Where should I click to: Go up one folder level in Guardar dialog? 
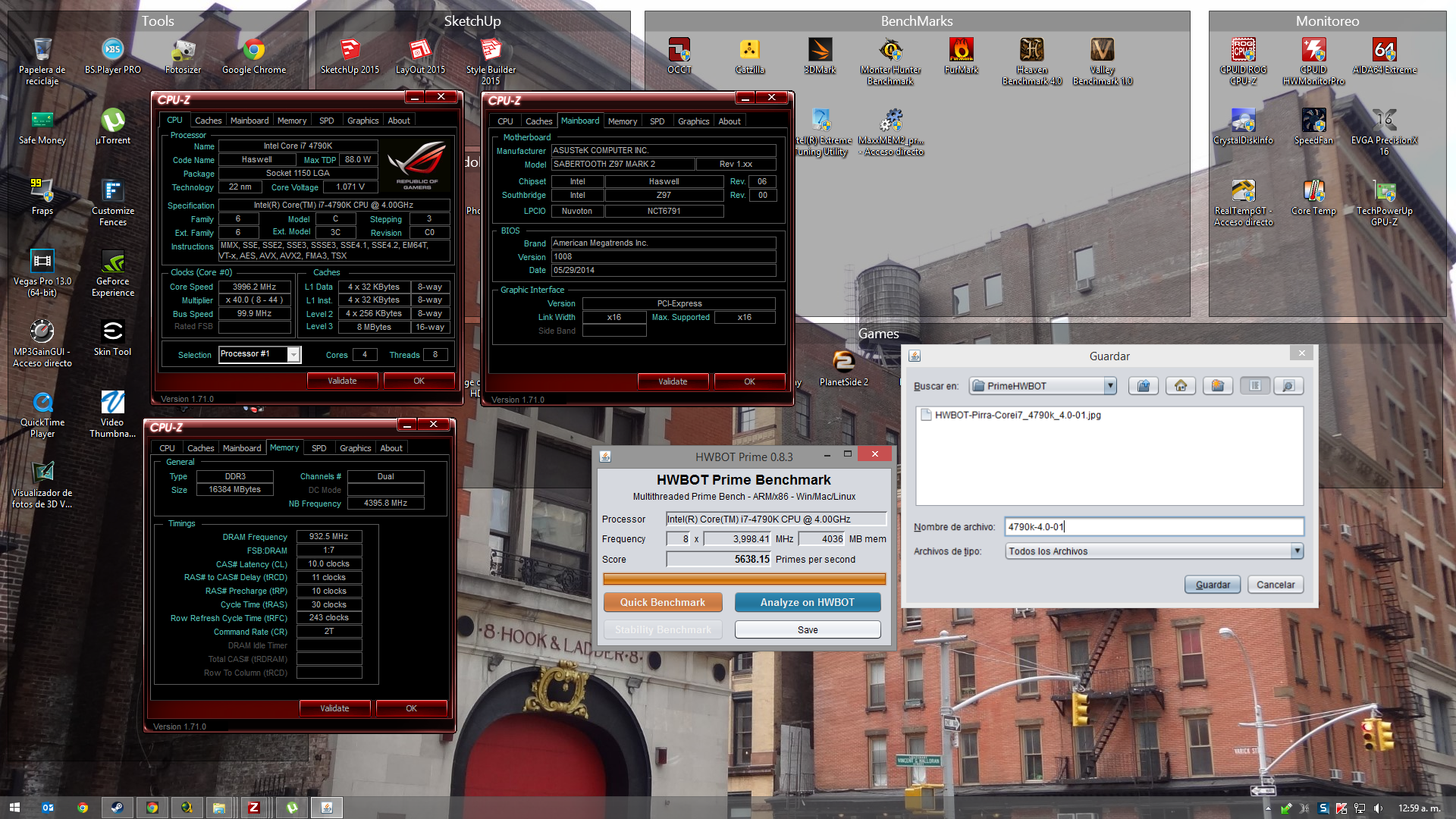coord(1144,386)
